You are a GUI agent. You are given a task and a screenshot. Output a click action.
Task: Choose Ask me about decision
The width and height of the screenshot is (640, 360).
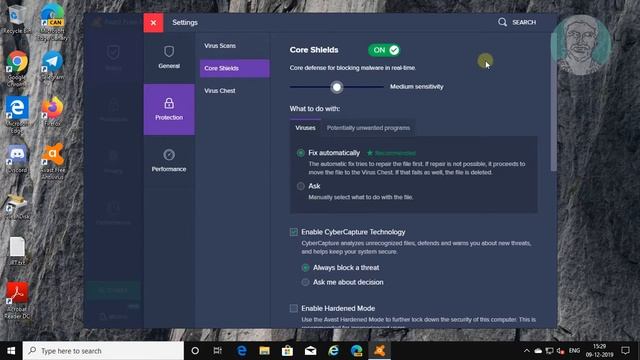305,282
